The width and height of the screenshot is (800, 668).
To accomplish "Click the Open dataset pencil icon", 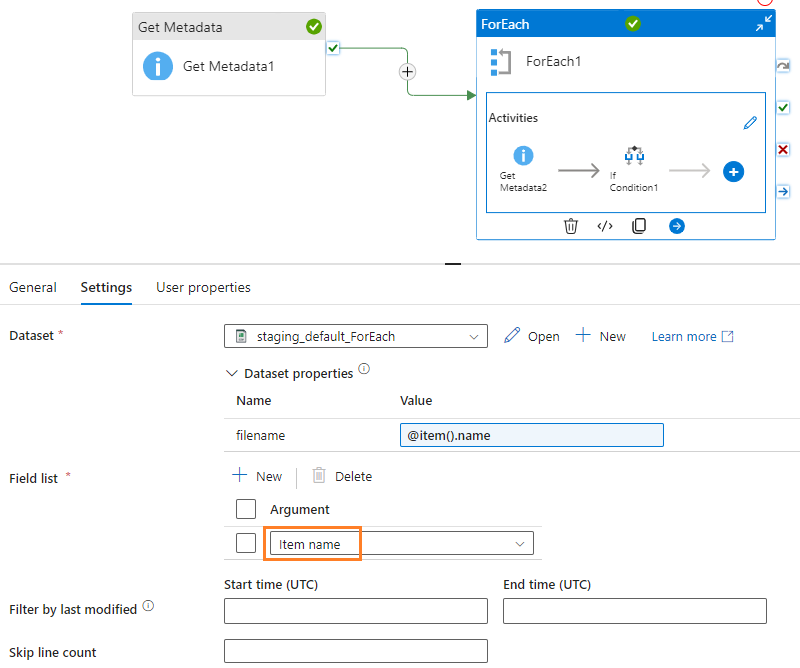I will 512,335.
